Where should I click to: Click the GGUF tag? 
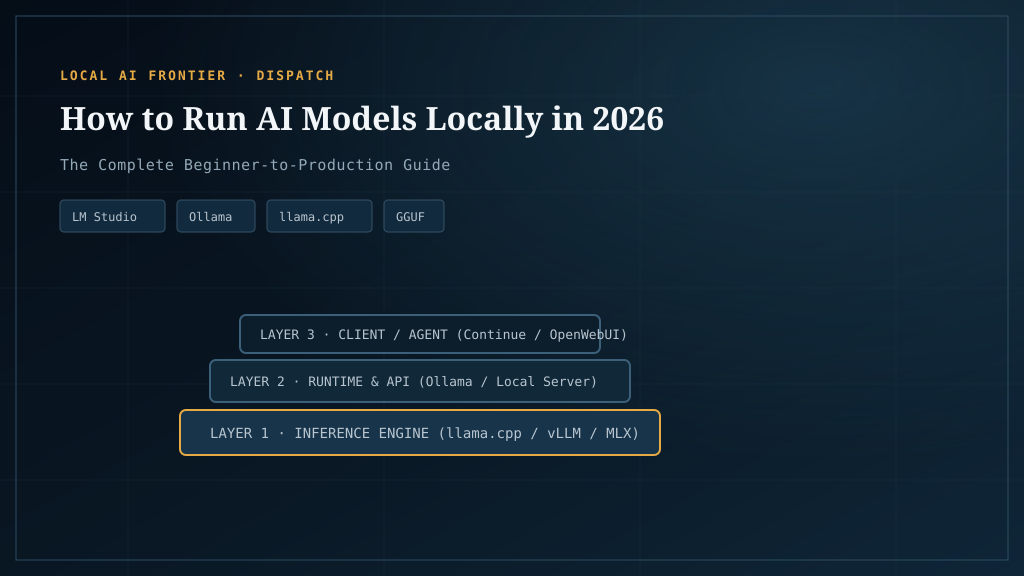(x=413, y=216)
